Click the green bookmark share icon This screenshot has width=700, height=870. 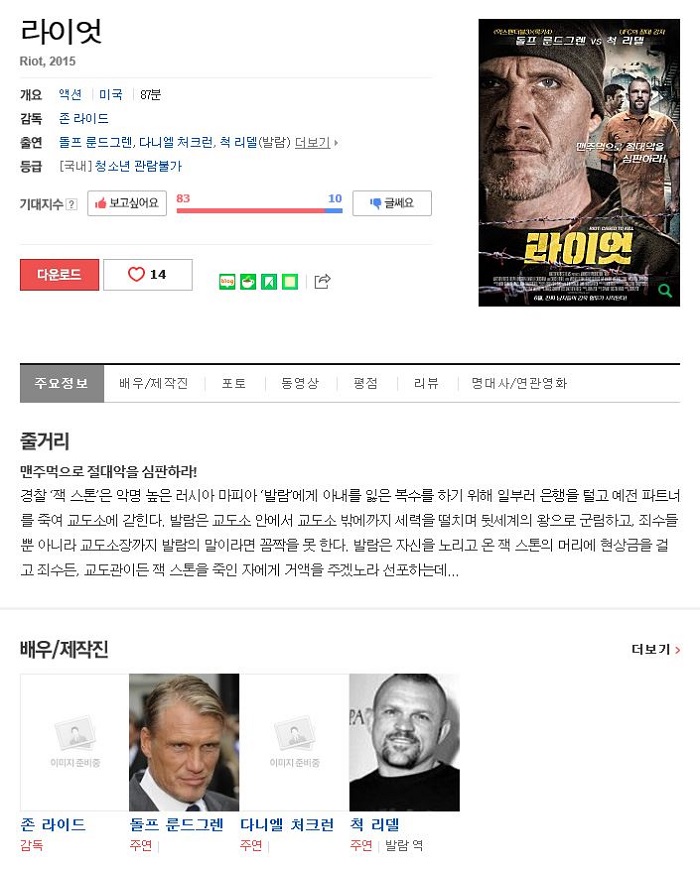coord(269,282)
